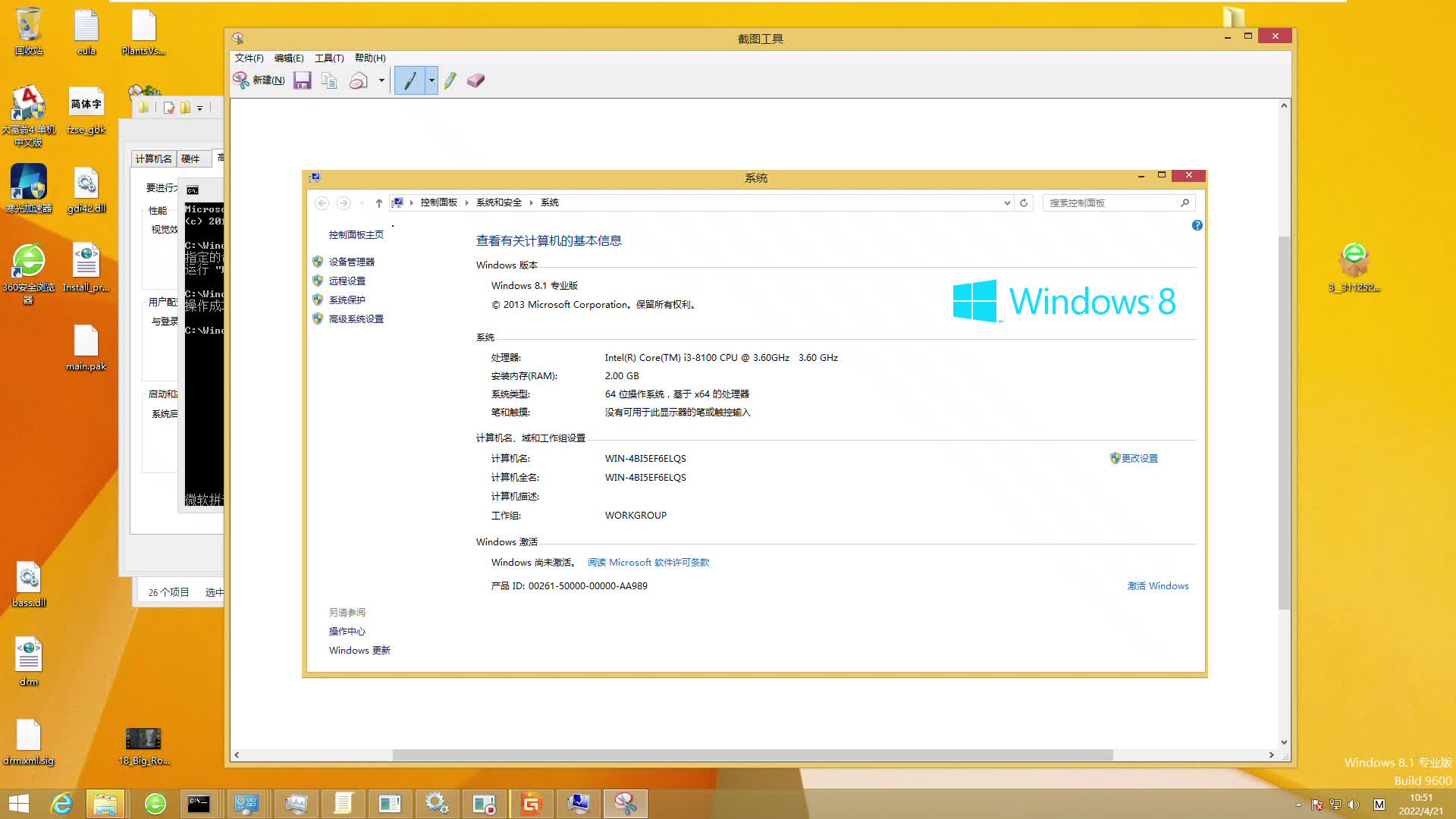Save the snip with the floppy disk icon

[303, 80]
